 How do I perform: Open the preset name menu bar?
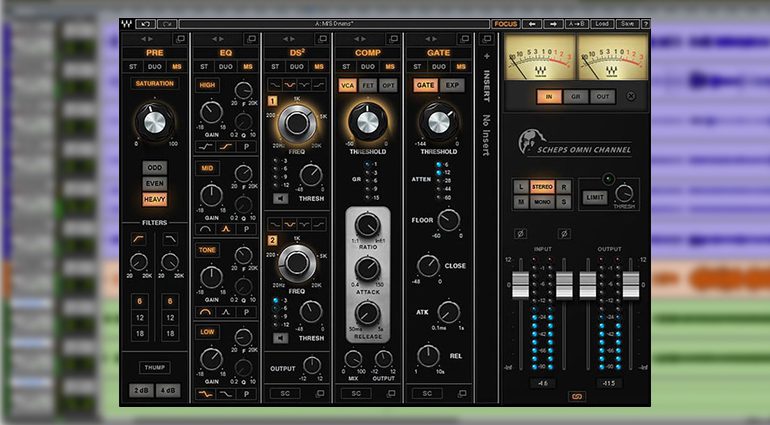(334, 24)
